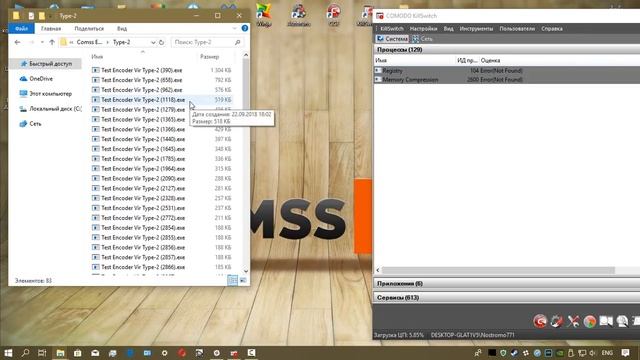Open volume control in system tray
Viewport: 640px width, 360px height.
click(x=592, y=353)
